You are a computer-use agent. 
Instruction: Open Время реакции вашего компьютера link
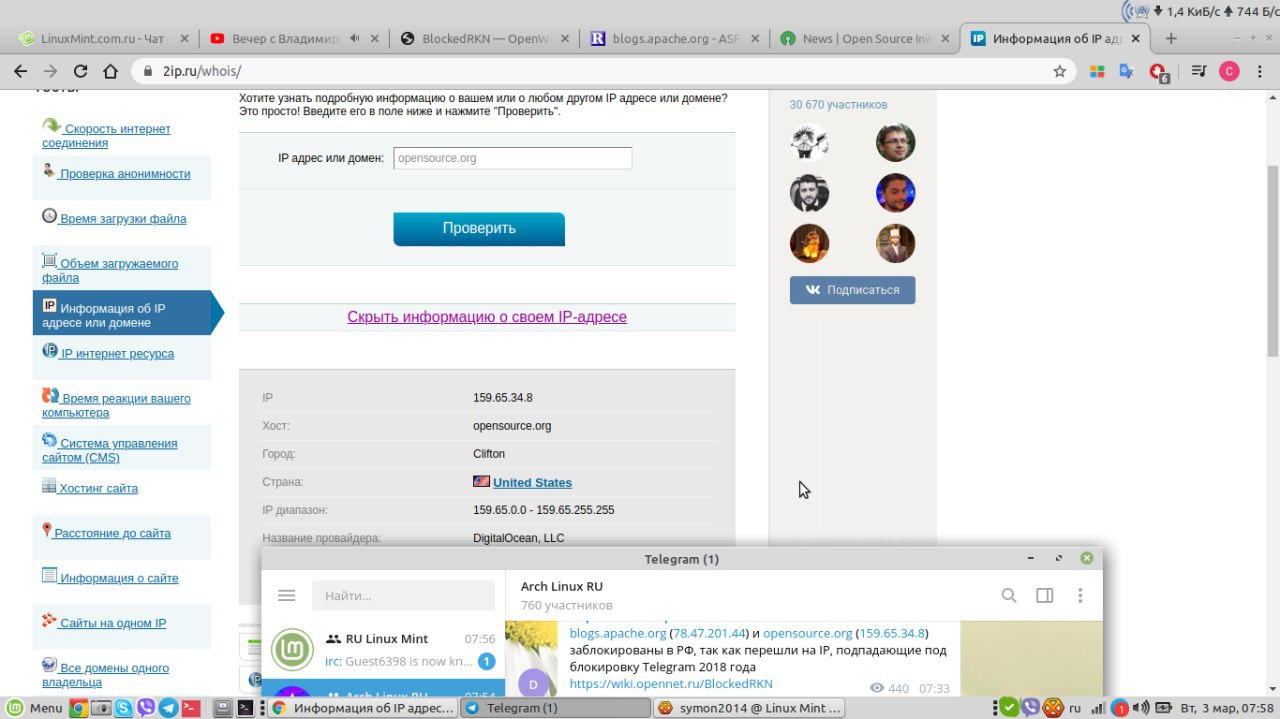pyautogui.click(x=116, y=405)
